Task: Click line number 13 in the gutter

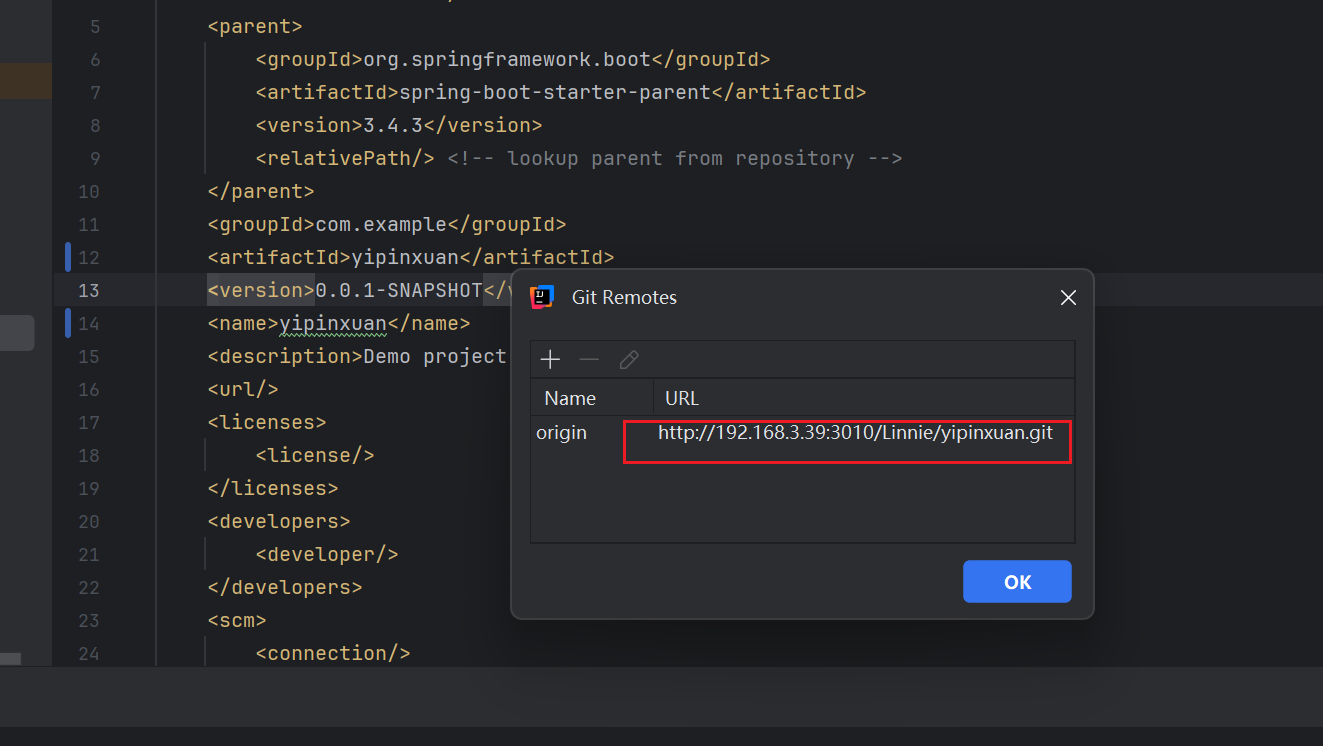Action: tap(89, 290)
